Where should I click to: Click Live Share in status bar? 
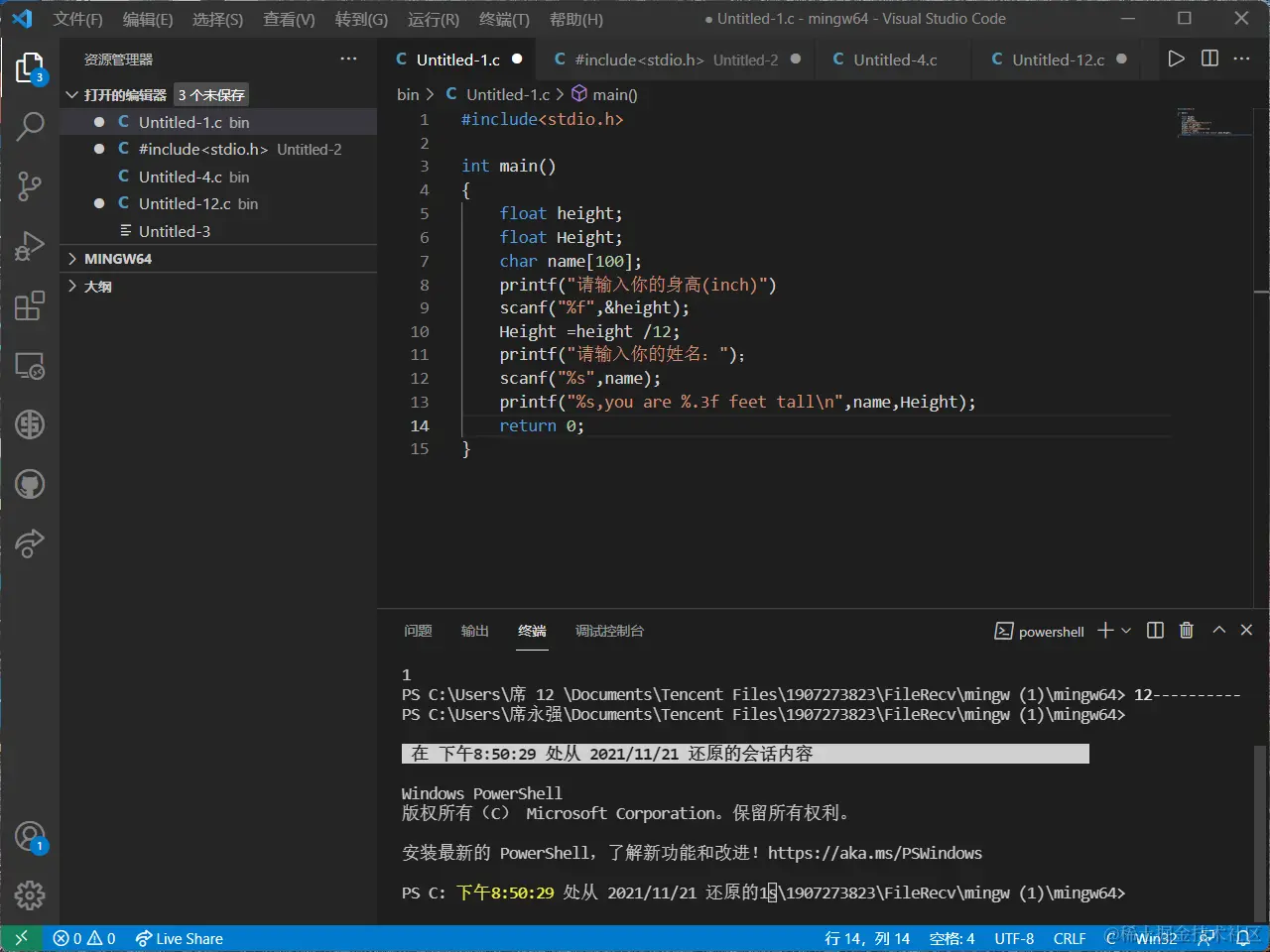pos(180,938)
